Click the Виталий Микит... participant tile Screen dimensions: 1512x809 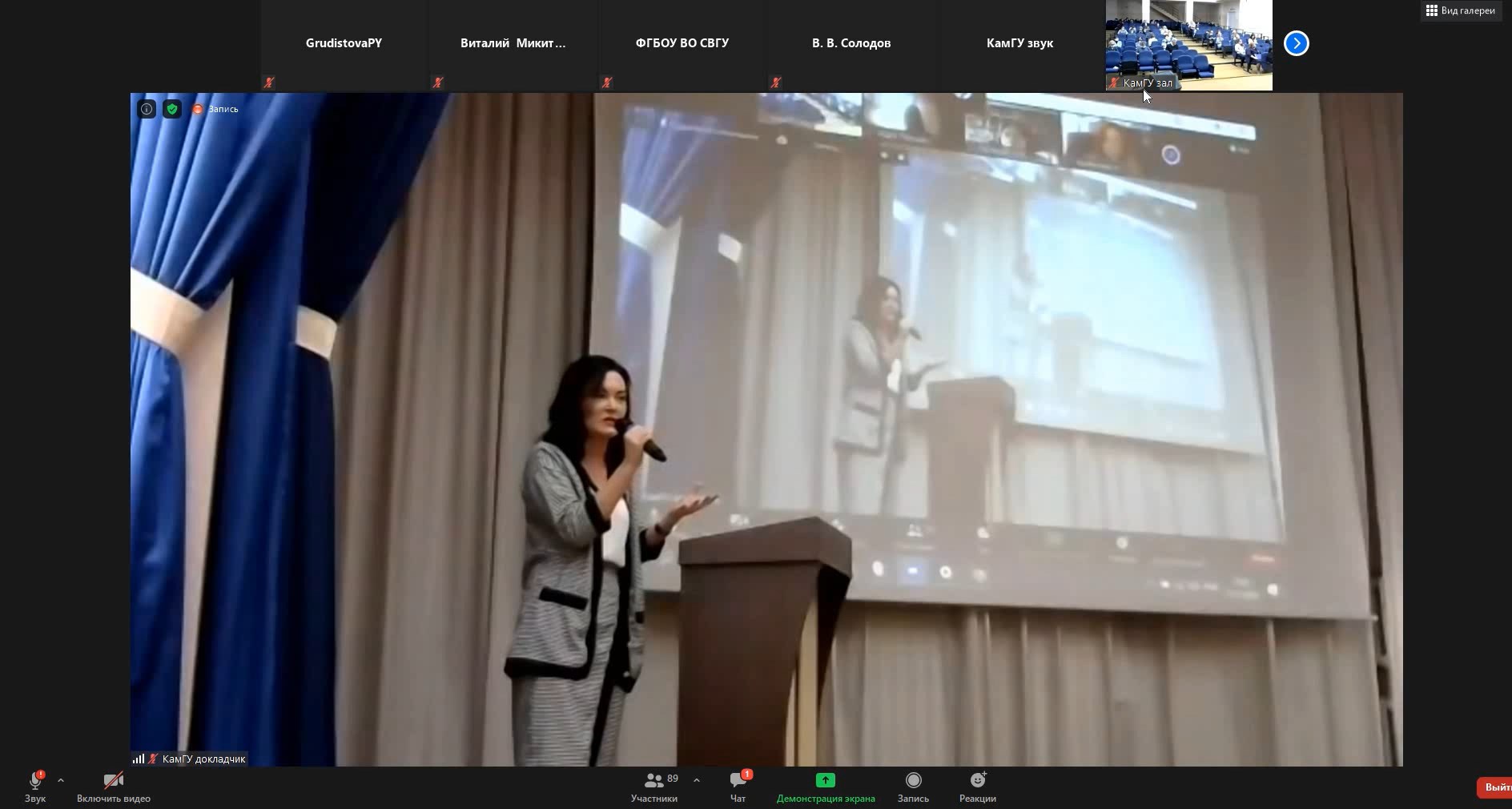(x=513, y=44)
